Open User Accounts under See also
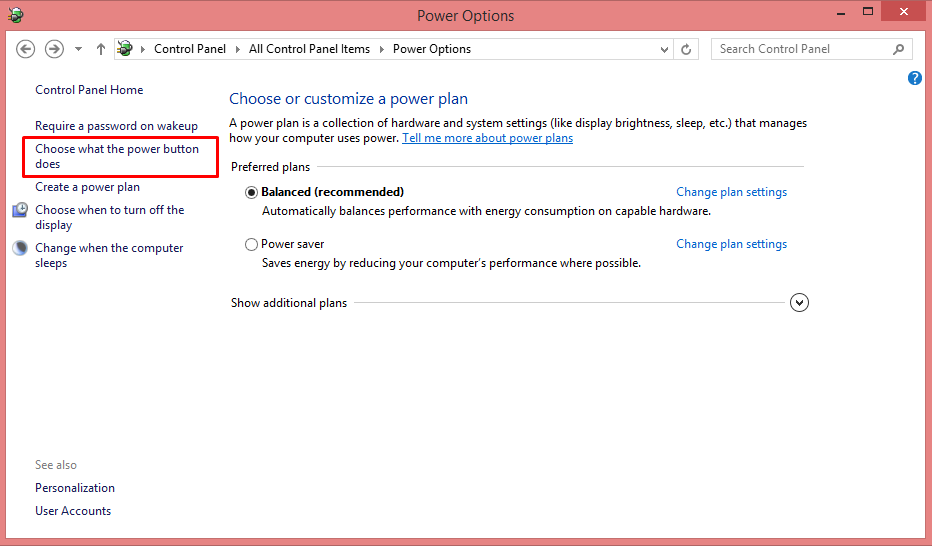The image size is (932, 546). (73, 511)
